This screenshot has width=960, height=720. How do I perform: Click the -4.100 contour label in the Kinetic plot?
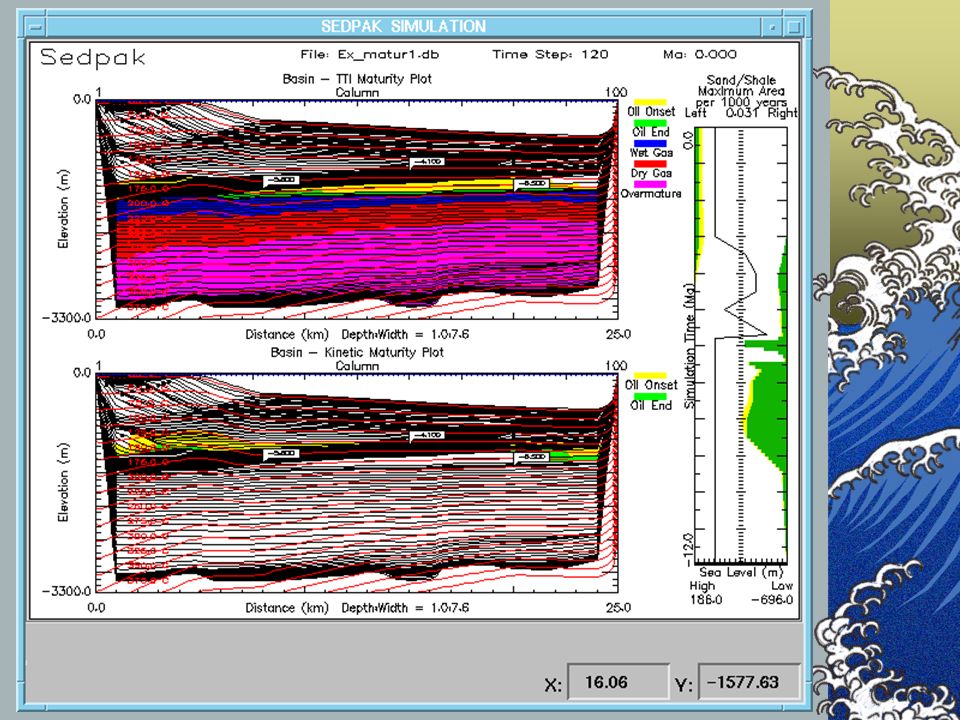click(427, 435)
